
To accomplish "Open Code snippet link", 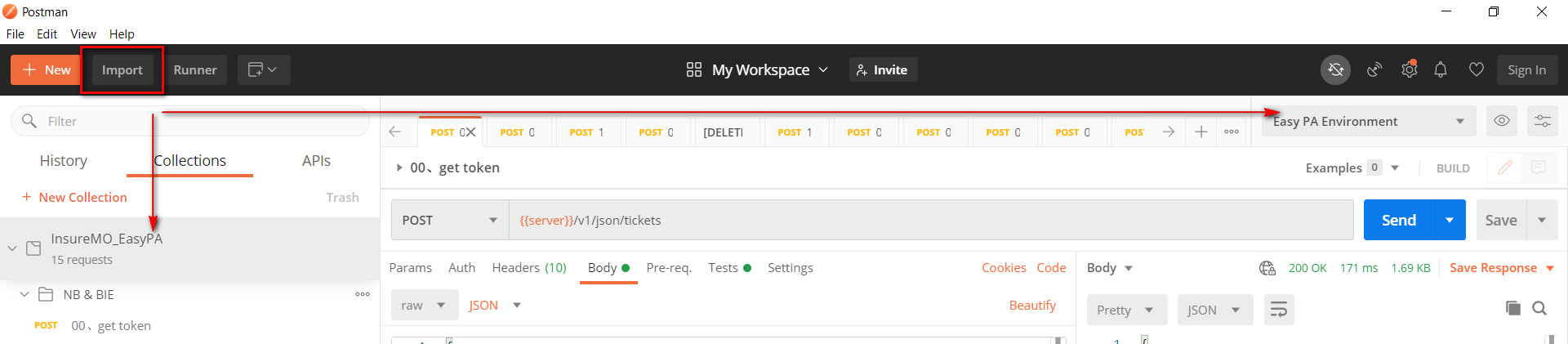I will point(1051,267).
